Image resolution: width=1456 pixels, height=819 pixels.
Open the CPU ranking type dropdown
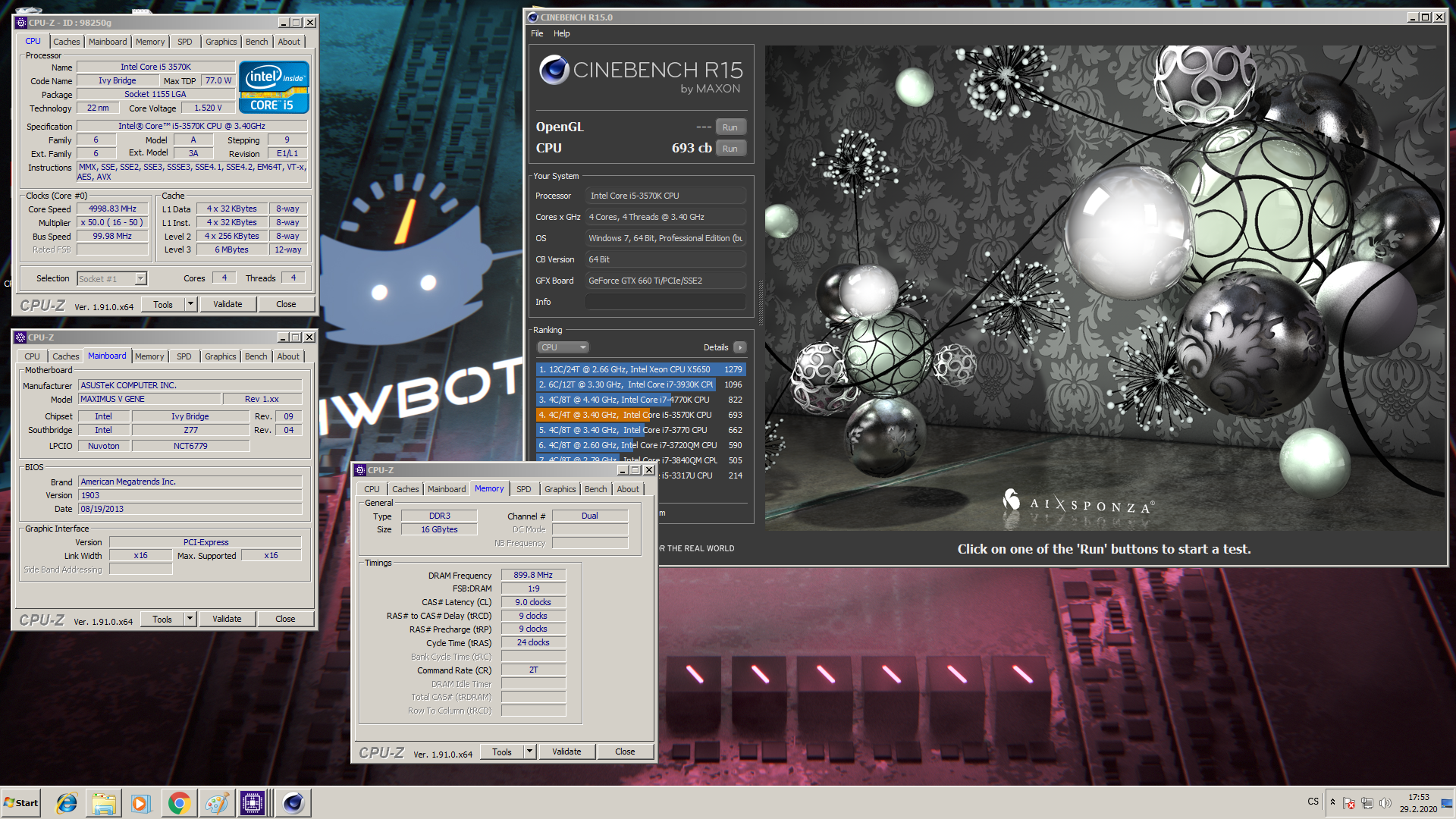[x=563, y=347]
